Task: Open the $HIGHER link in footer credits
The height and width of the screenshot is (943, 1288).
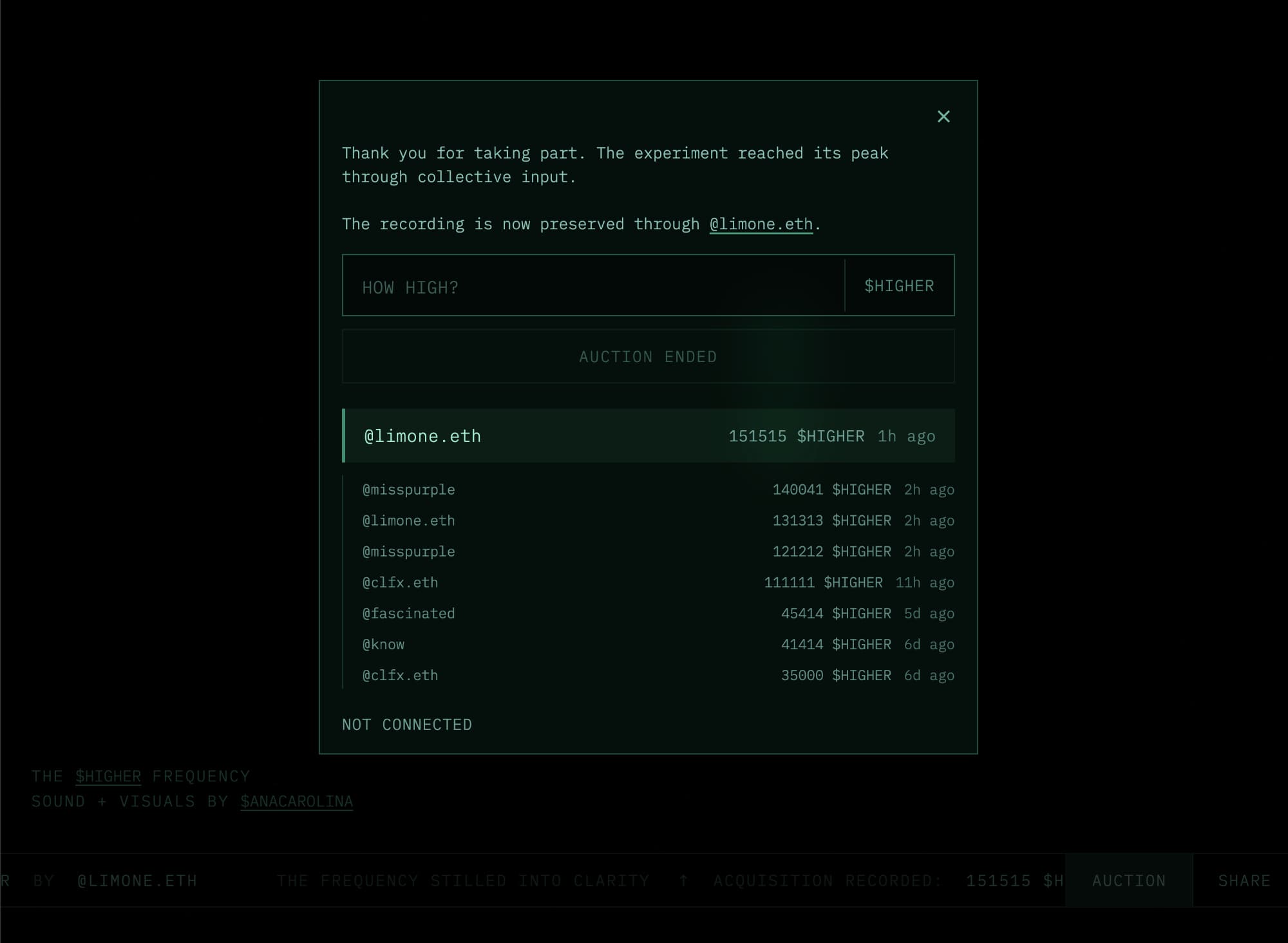Action: [x=108, y=776]
